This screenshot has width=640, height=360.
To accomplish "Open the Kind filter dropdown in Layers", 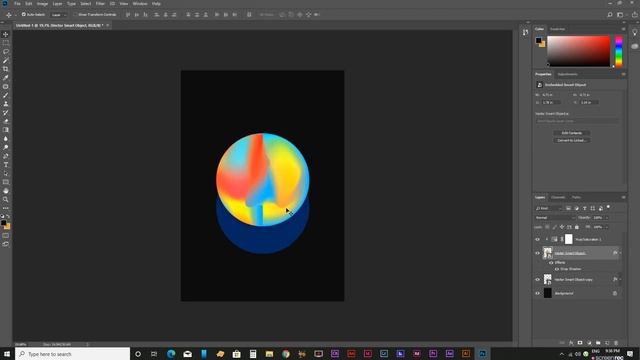I will pos(549,209).
